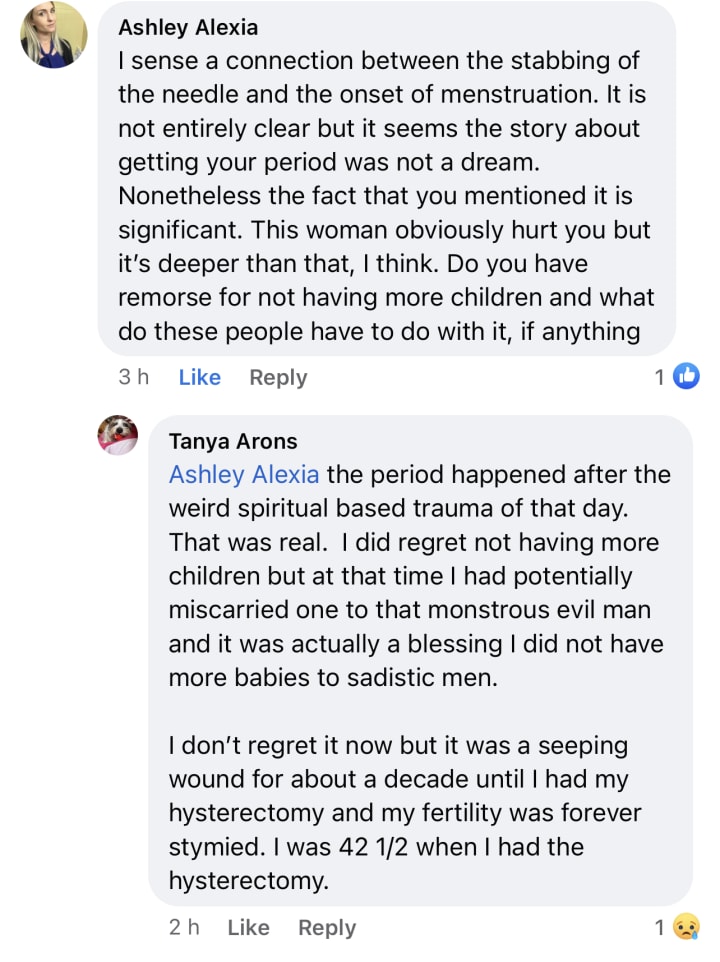Click the blue thumbs-up reaction icon
The width and height of the screenshot is (720, 962).
point(686,376)
